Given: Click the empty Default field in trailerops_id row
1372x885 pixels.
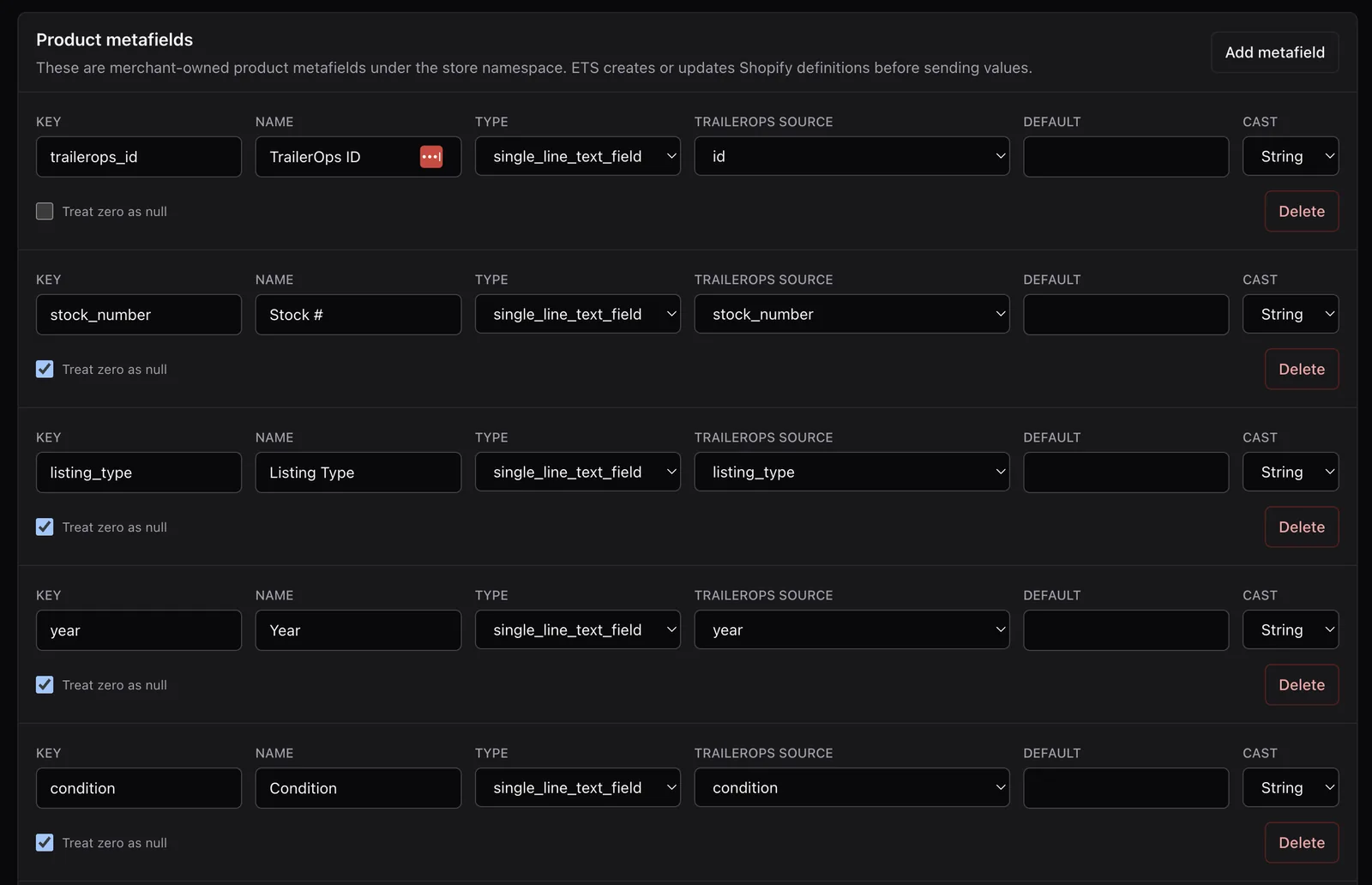Looking at the screenshot, I should coord(1126,157).
